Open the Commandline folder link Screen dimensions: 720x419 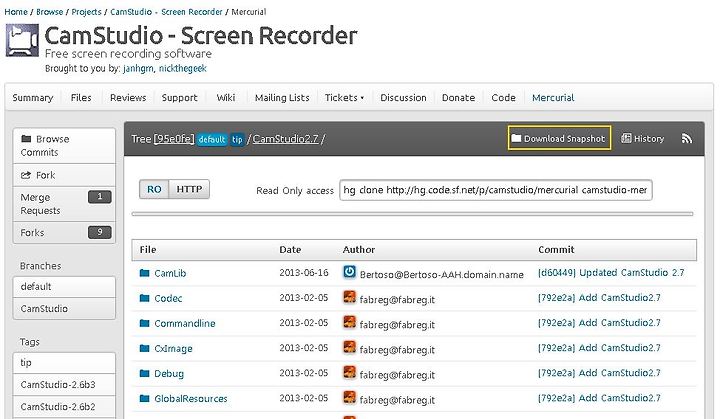click(x=185, y=323)
